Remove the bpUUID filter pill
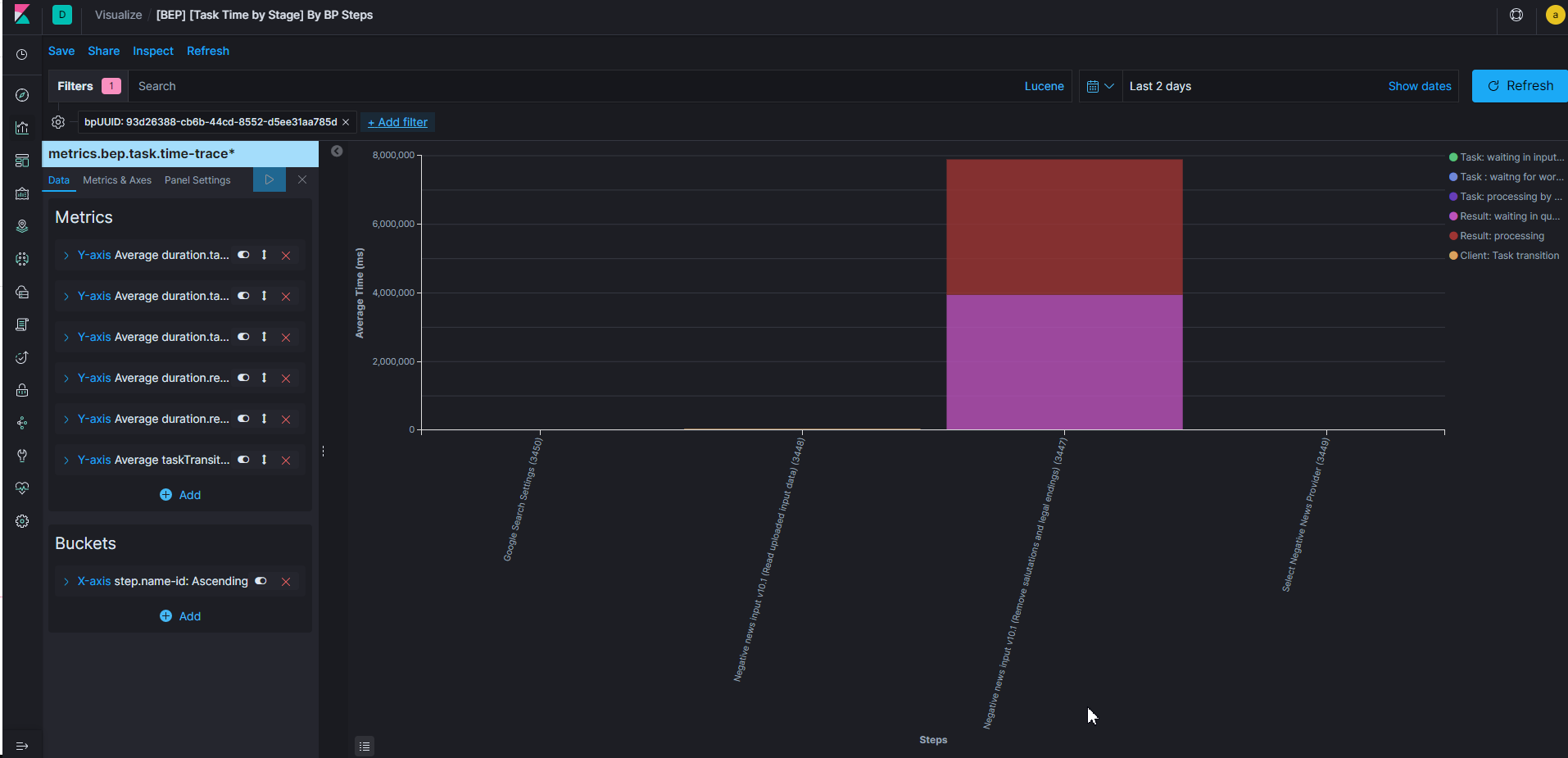The width and height of the screenshot is (1568, 758). [x=346, y=122]
